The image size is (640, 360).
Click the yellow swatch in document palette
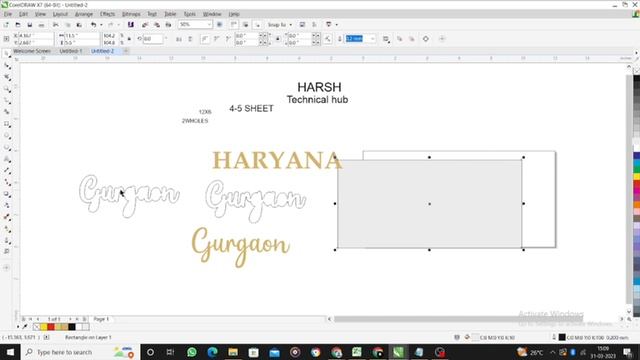tap(44, 327)
